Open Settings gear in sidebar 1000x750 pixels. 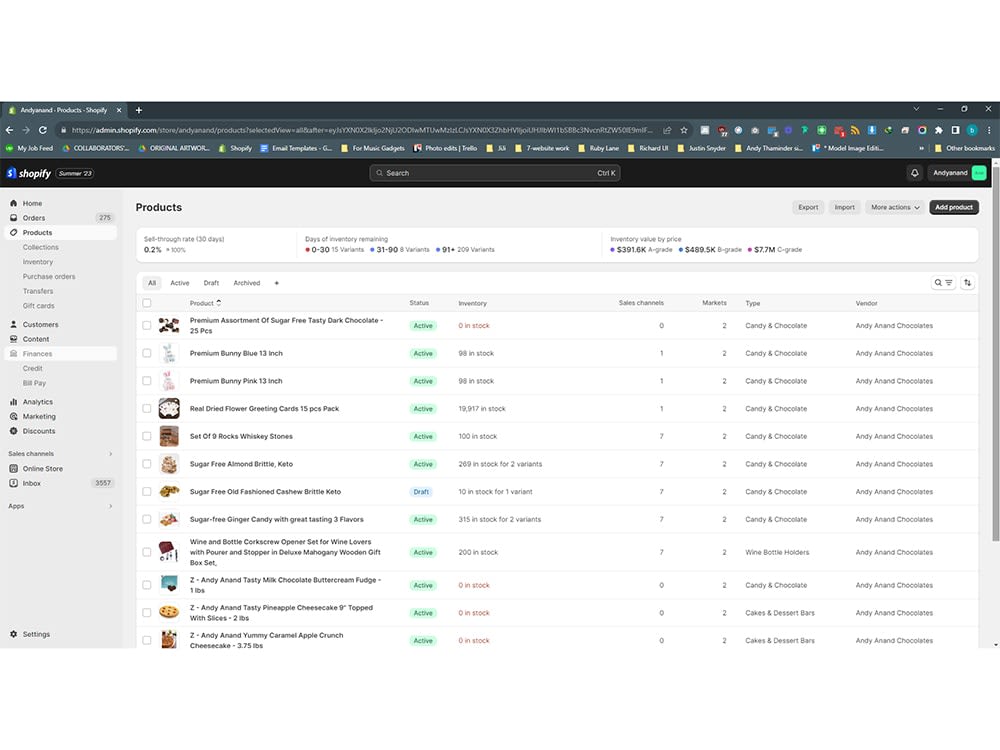(13, 634)
